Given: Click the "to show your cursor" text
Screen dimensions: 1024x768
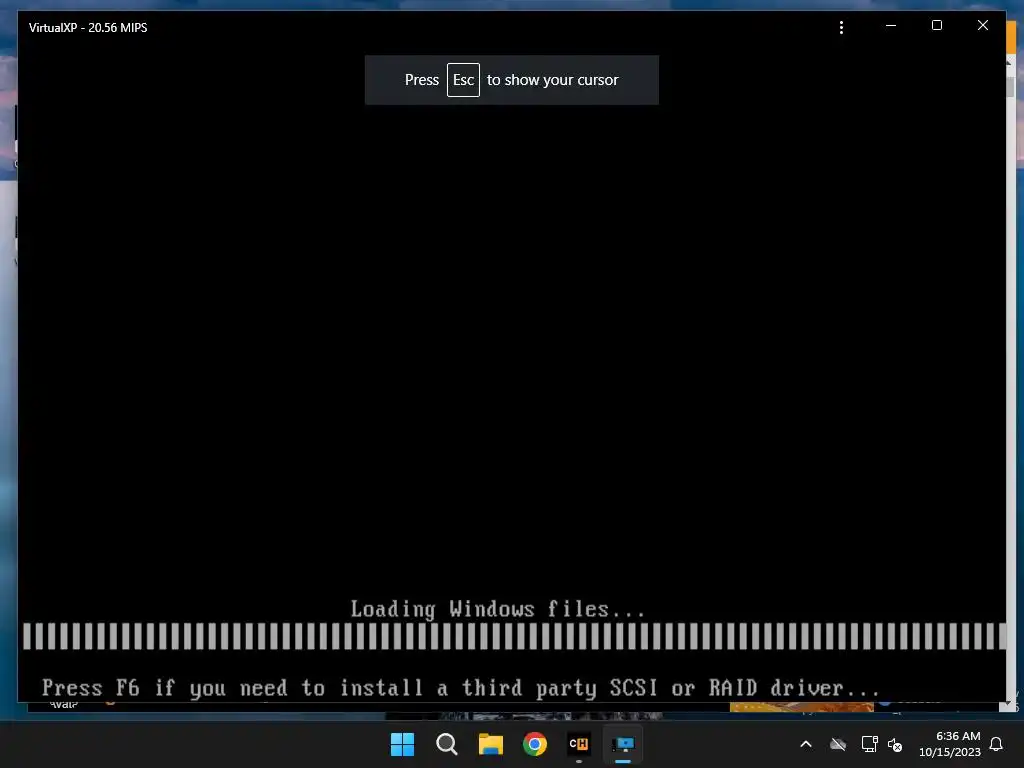Looking at the screenshot, I should click(x=552, y=80).
